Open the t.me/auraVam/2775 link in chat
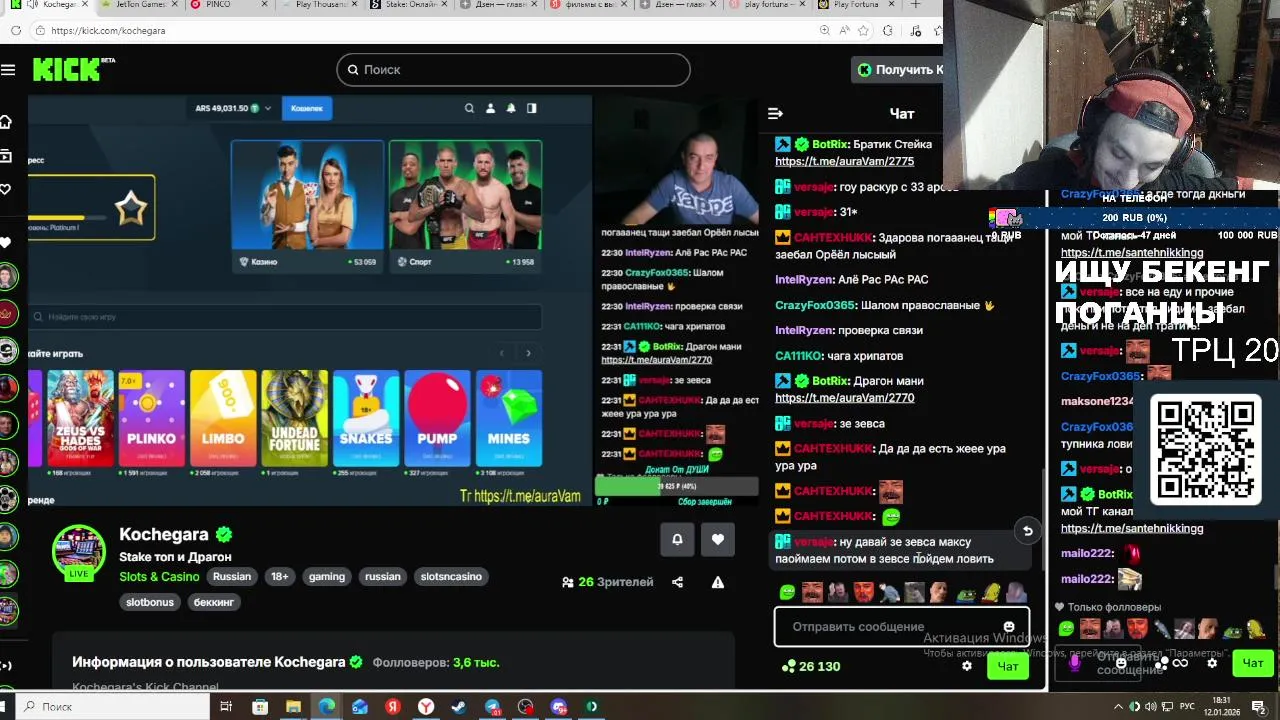The height and width of the screenshot is (720, 1280). point(844,161)
